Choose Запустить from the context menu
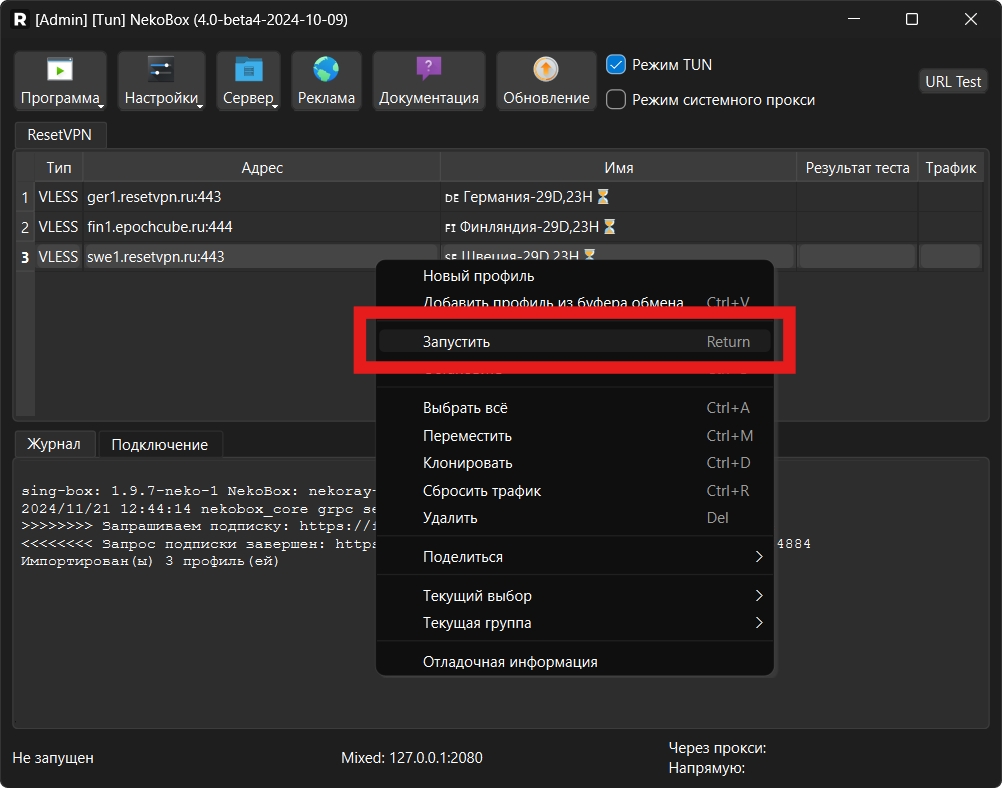This screenshot has height=788, width=1002. click(x=574, y=342)
